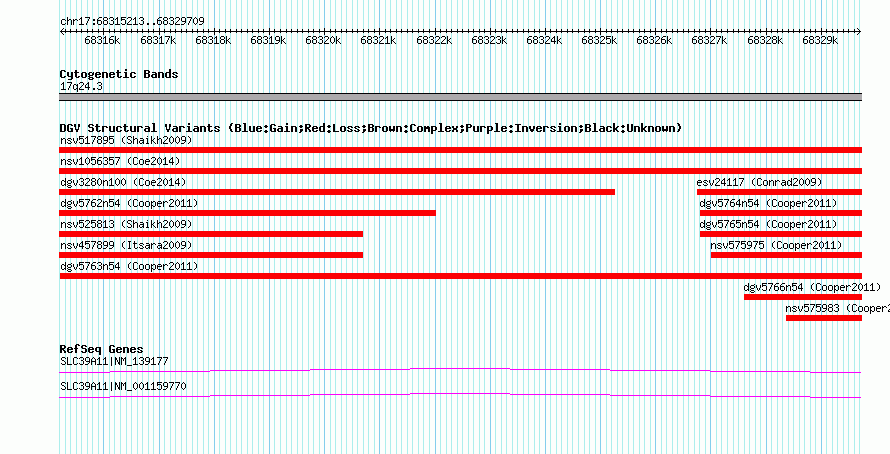Click the 17q24.3 band label
This screenshot has width=890, height=454.
81,87
